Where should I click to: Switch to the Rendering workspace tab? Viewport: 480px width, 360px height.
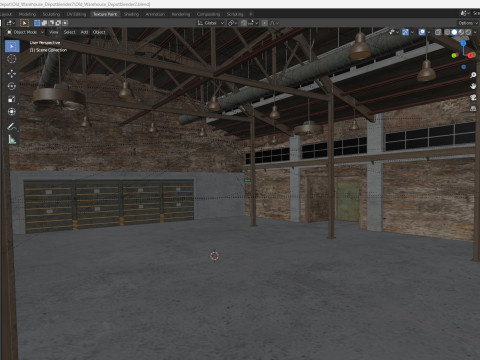coord(181,14)
